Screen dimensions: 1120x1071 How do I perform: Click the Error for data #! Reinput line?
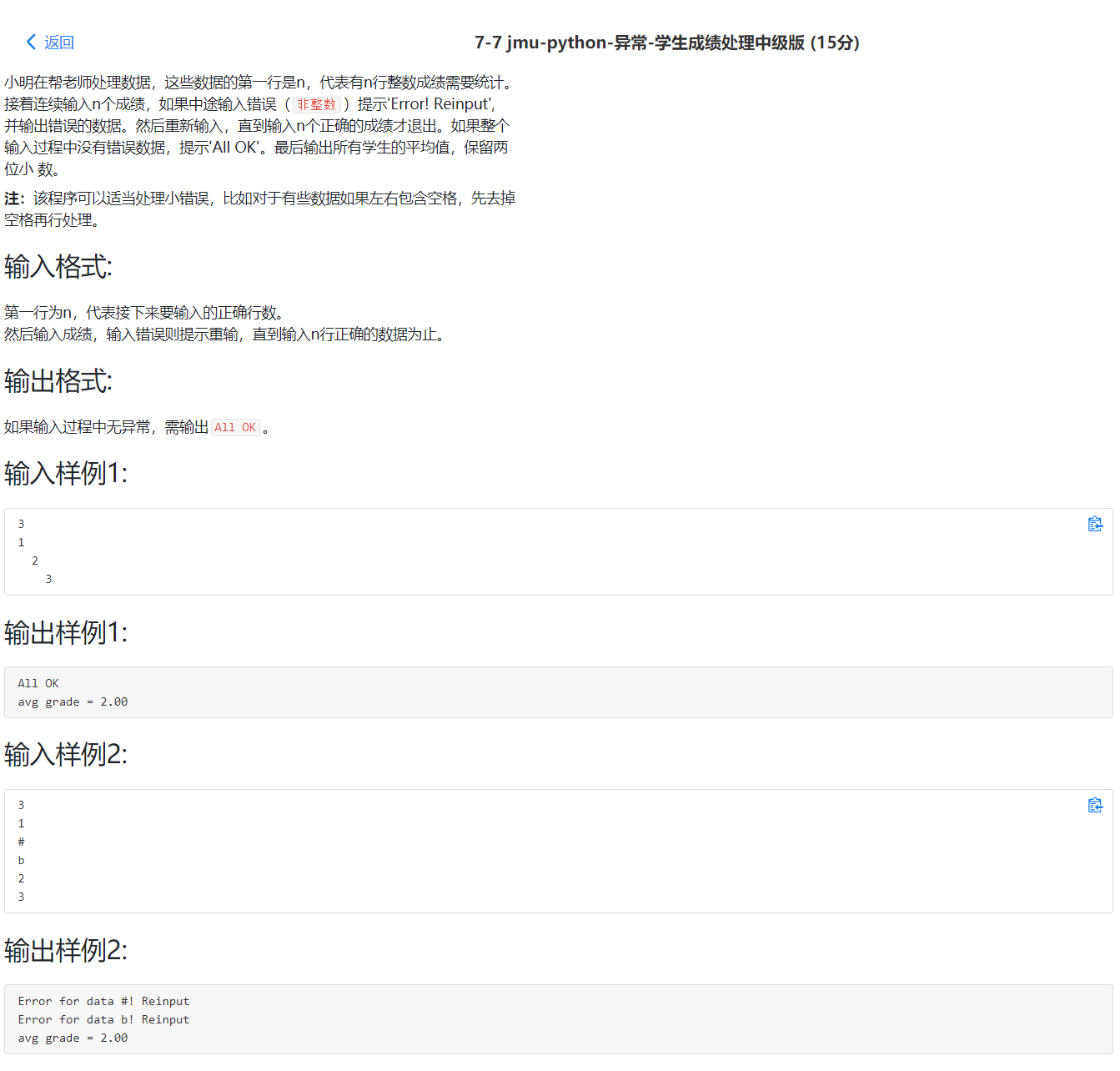105,1000
